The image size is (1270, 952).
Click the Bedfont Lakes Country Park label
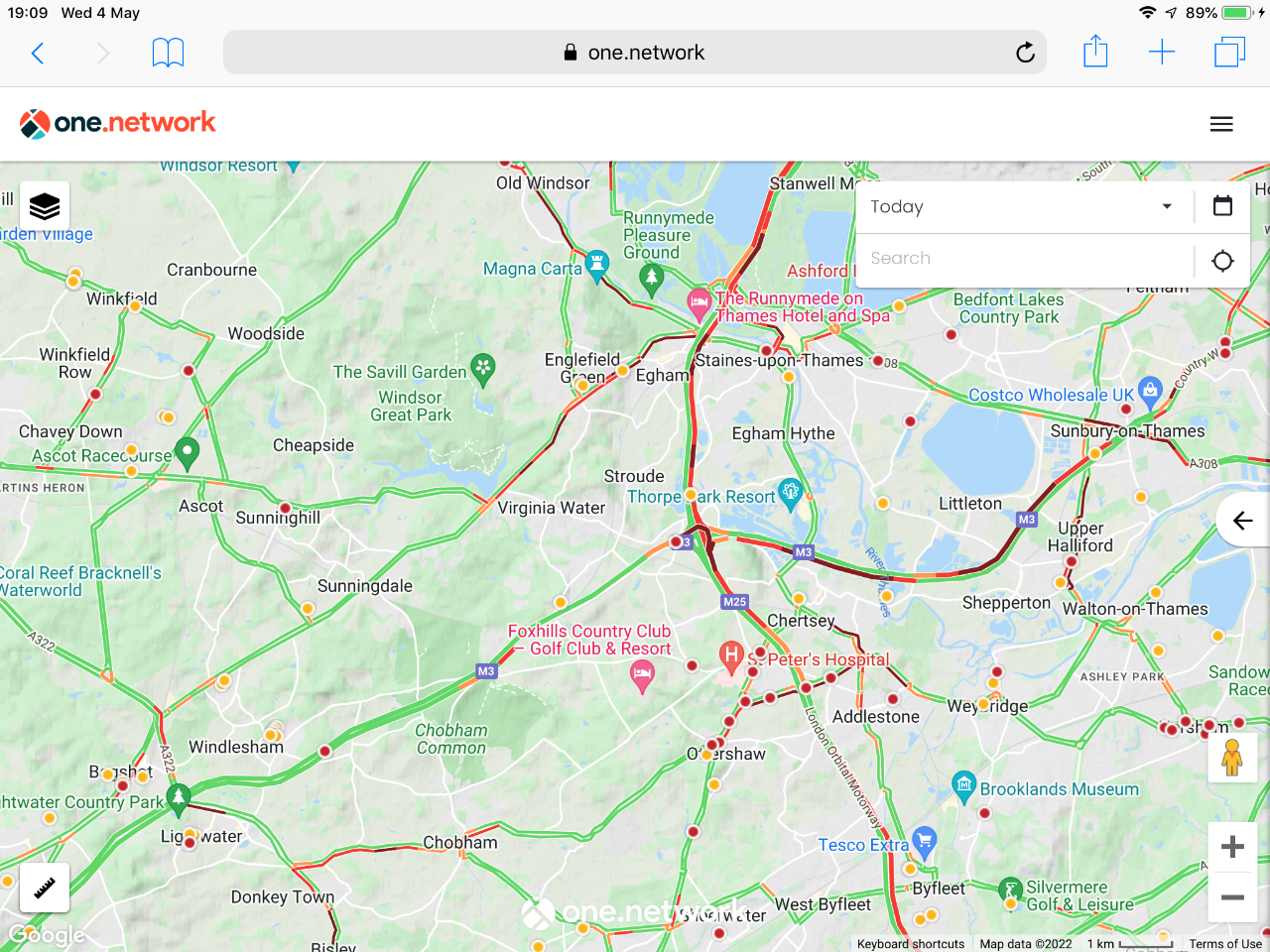click(1008, 308)
